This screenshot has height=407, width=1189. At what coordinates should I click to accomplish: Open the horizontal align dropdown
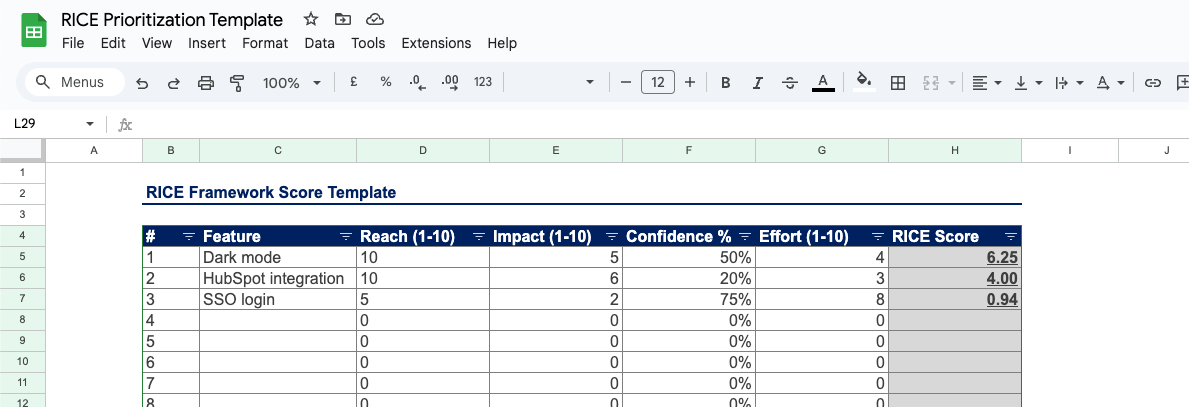click(x=987, y=83)
